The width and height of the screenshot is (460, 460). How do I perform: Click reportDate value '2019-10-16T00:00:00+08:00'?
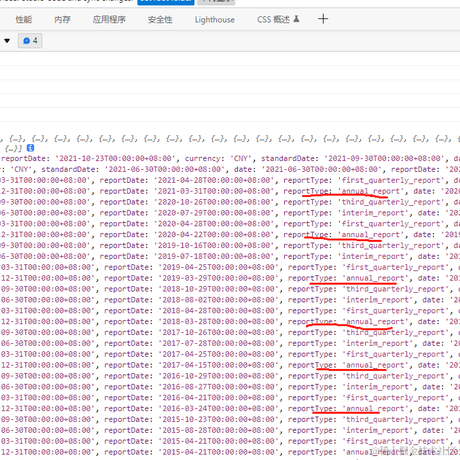pos(214,246)
